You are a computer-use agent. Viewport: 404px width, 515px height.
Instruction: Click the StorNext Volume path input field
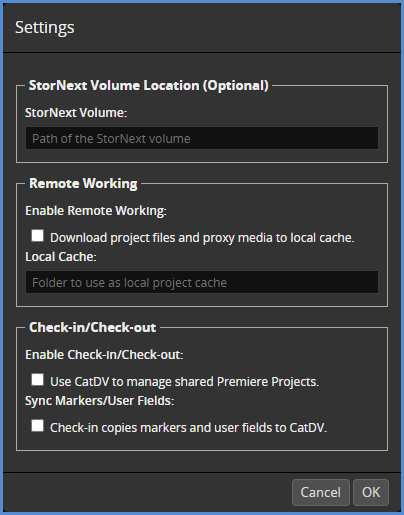tap(202, 138)
